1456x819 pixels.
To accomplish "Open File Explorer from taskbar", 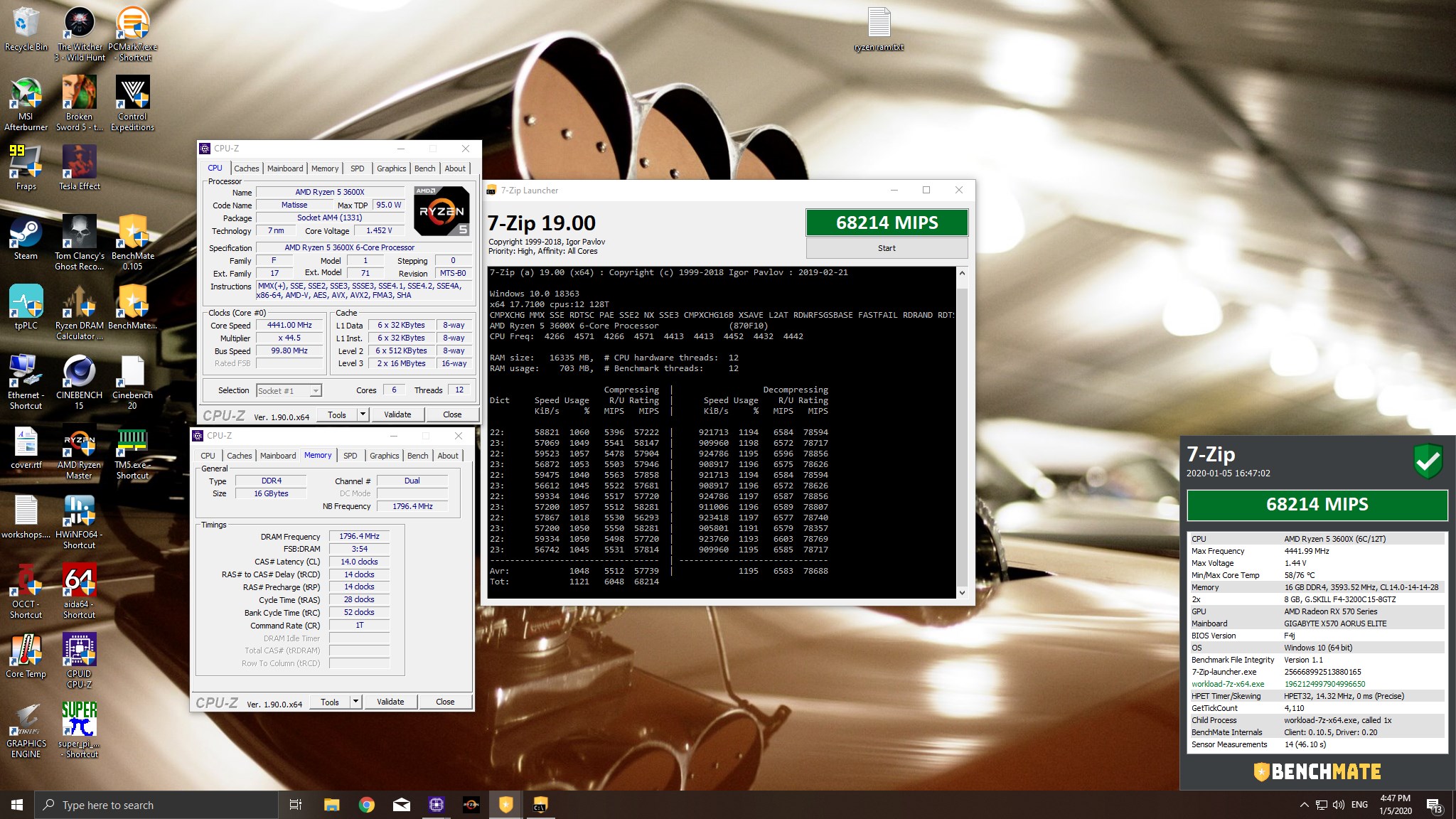I will click(331, 805).
